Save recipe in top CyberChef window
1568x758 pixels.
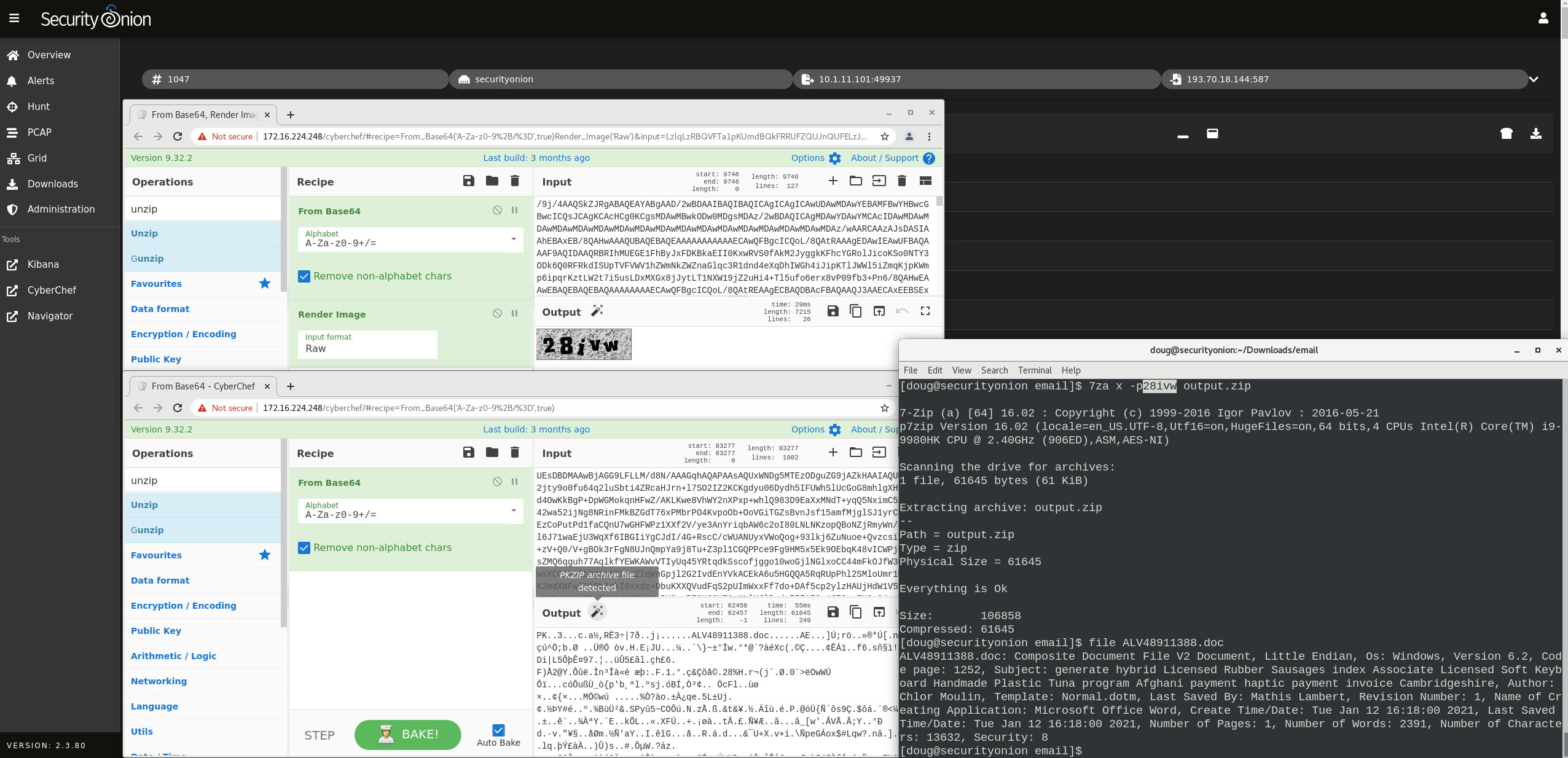click(468, 181)
